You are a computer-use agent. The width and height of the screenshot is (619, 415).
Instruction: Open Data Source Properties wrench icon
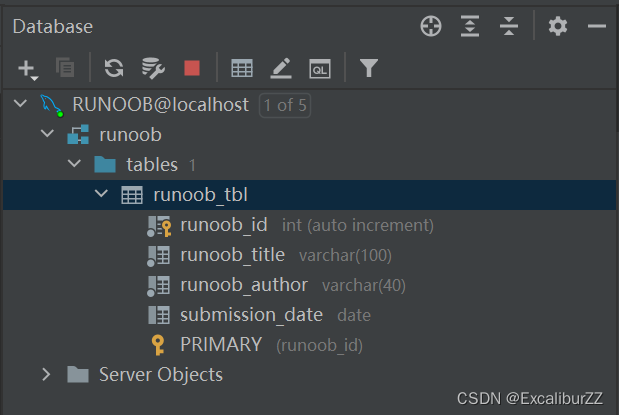click(x=153, y=68)
